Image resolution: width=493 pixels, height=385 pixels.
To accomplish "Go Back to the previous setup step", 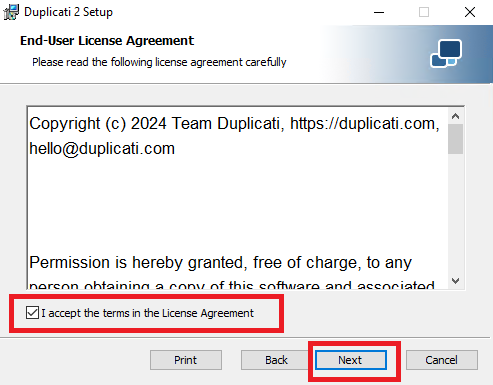I will click(276, 360).
